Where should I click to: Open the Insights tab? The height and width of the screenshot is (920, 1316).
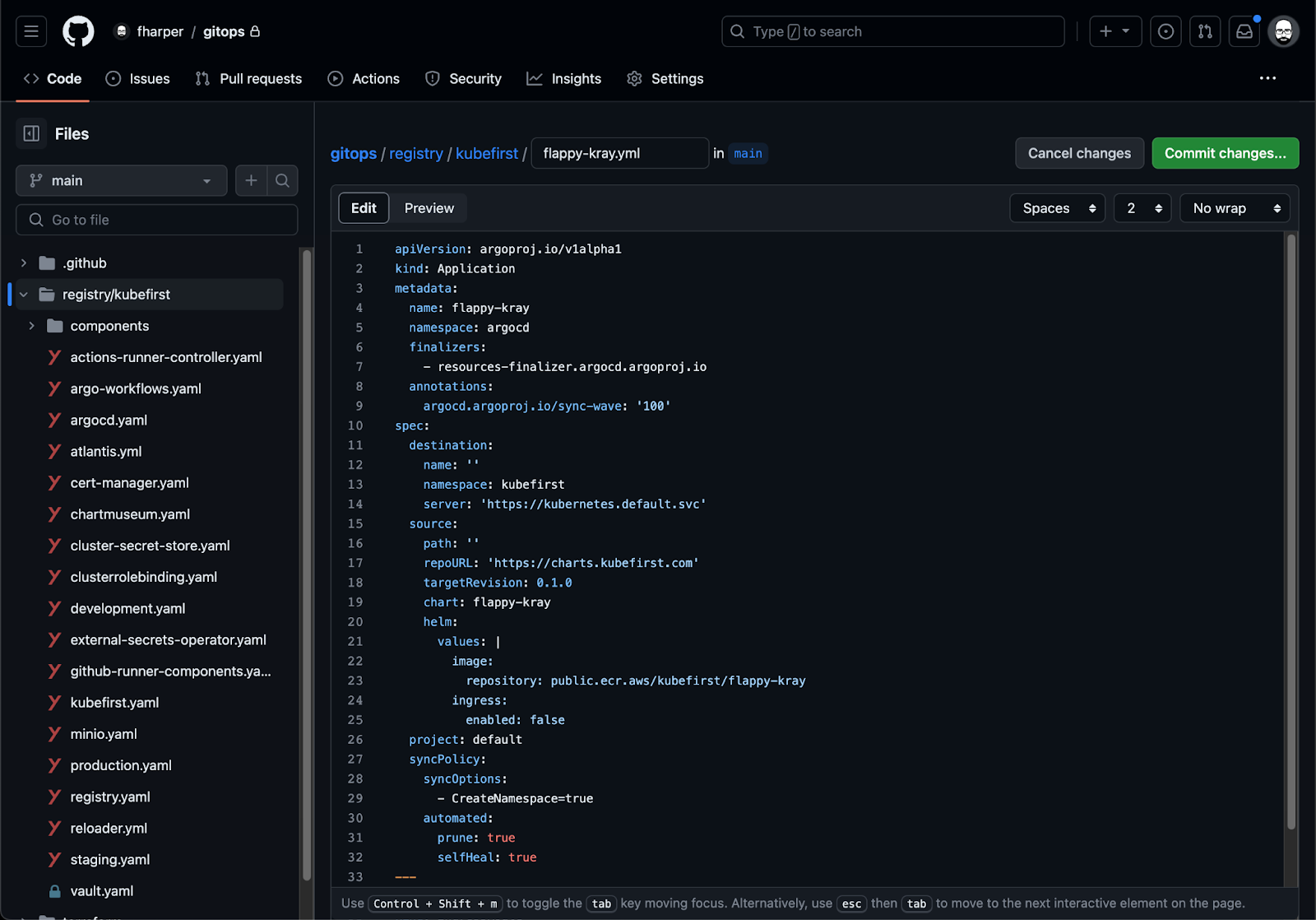coord(564,78)
